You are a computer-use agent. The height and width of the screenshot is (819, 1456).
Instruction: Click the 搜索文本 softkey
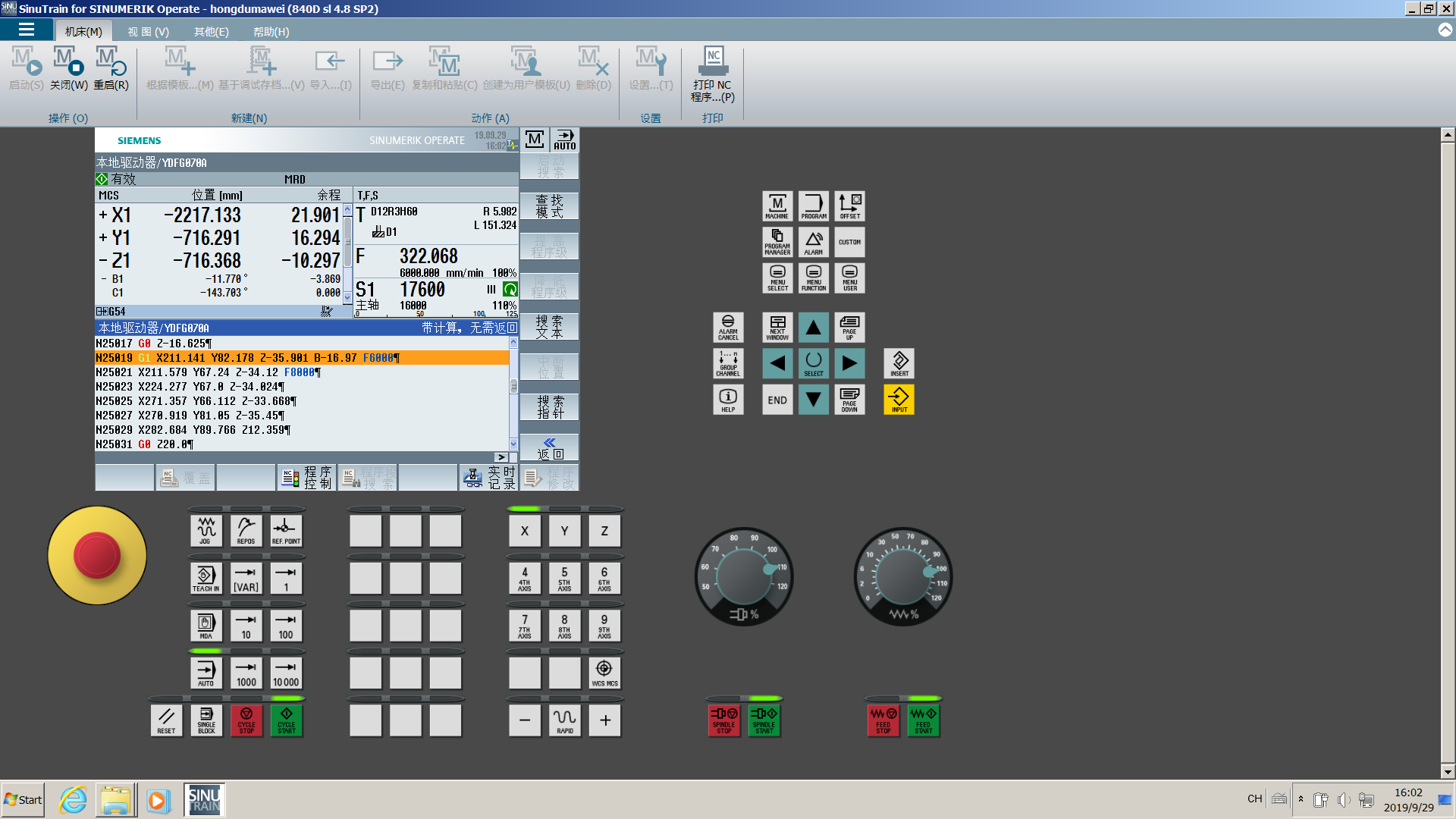click(x=550, y=327)
